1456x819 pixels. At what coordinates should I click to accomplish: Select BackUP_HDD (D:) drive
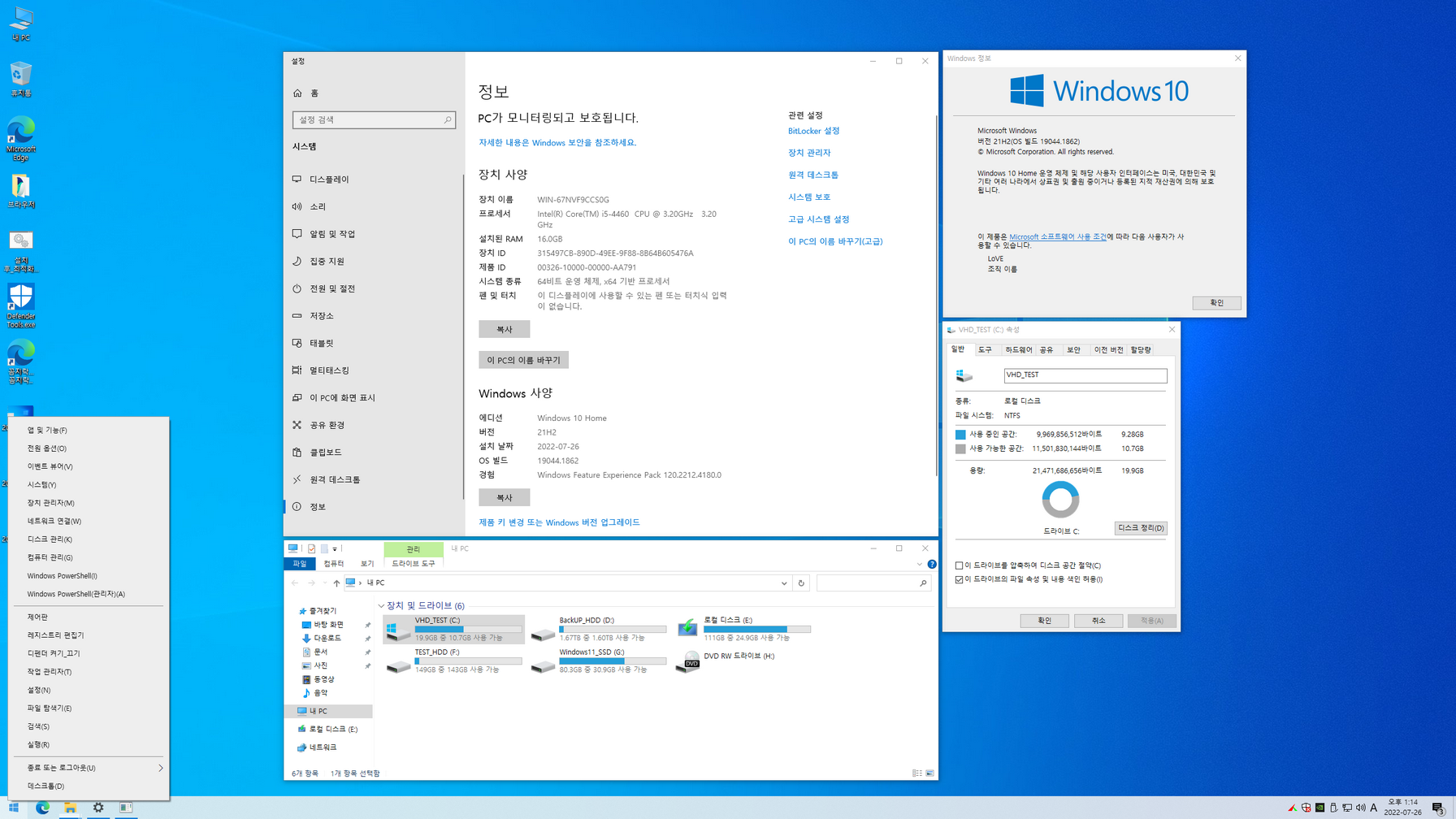[x=599, y=629]
